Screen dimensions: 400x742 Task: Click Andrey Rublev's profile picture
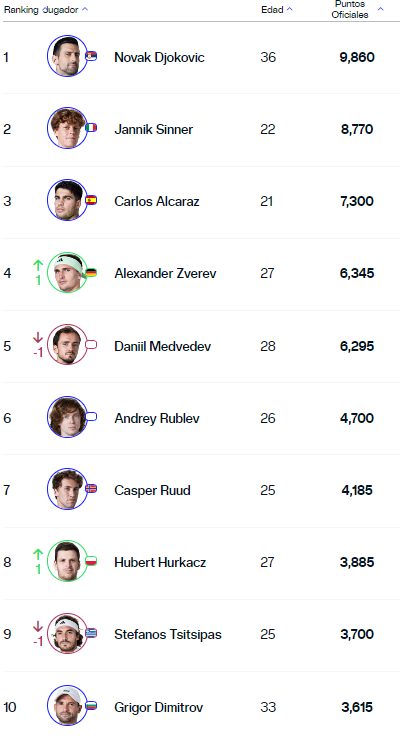point(67,417)
